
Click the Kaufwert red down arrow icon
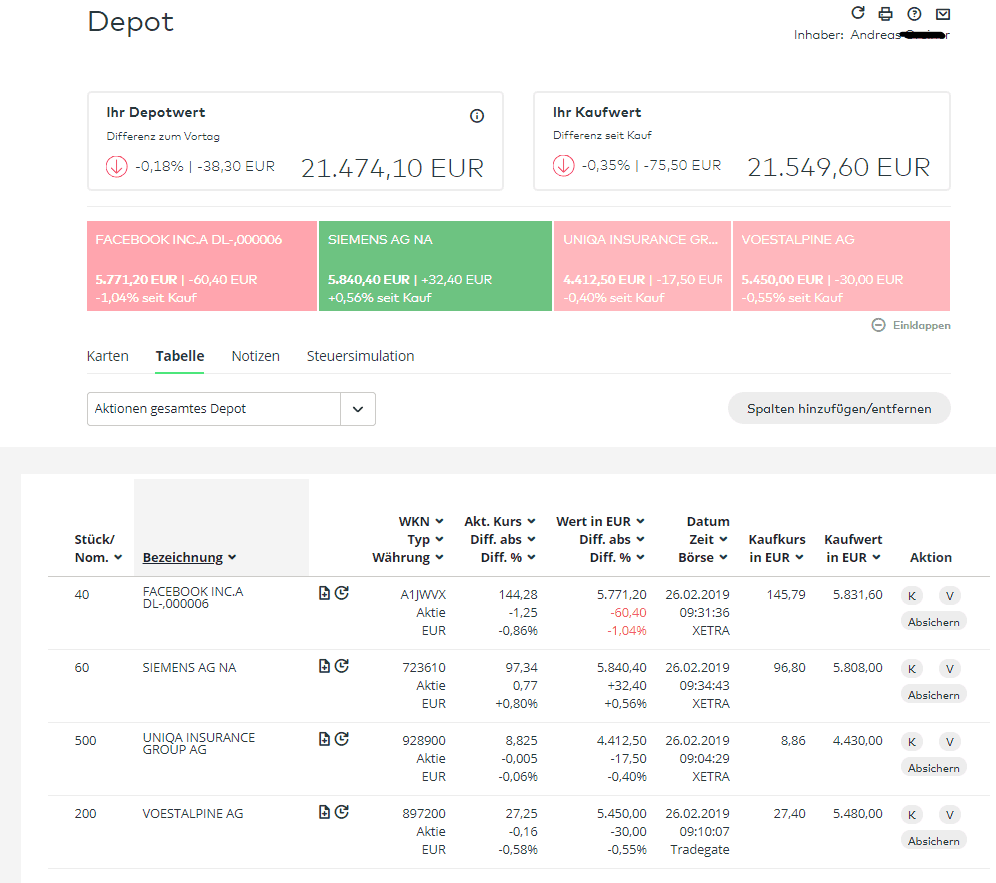tap(563, 166)
